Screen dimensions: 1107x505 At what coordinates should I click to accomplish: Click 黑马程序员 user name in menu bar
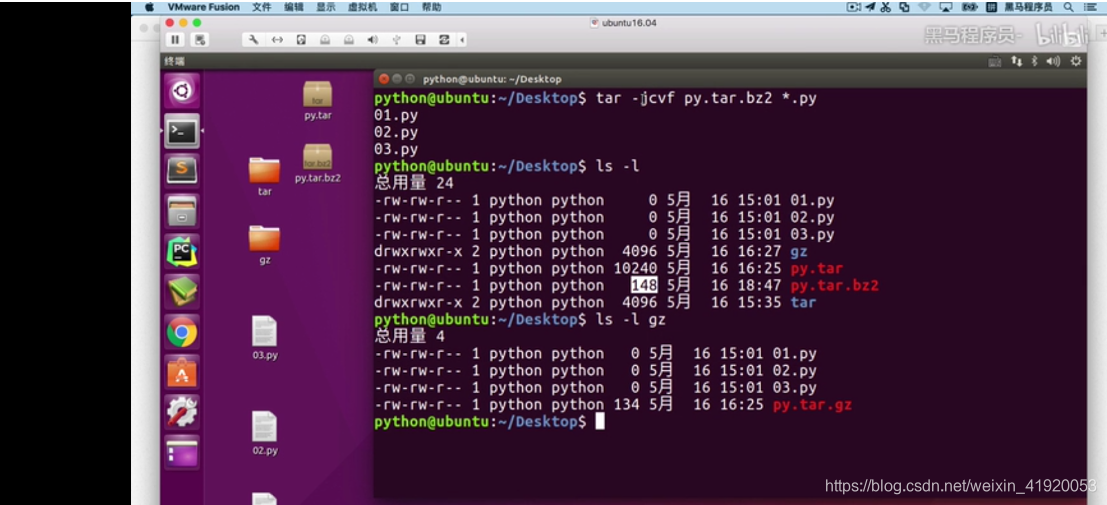pyautogui.click(x=1028, y=6)
